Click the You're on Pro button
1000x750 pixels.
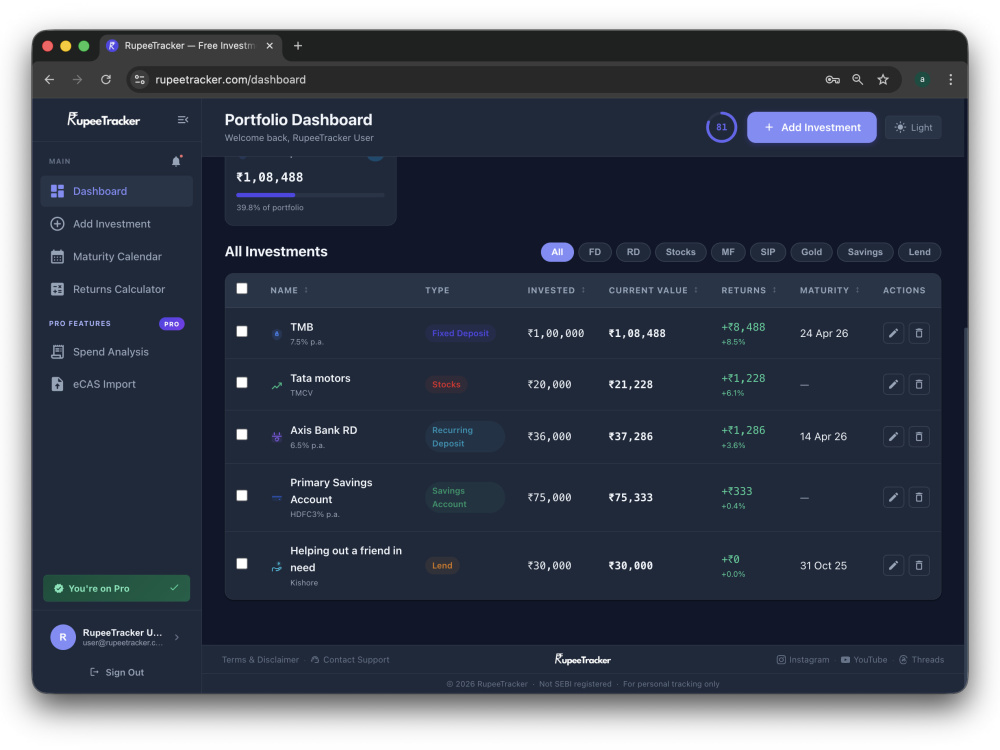[x=117, y=589]
